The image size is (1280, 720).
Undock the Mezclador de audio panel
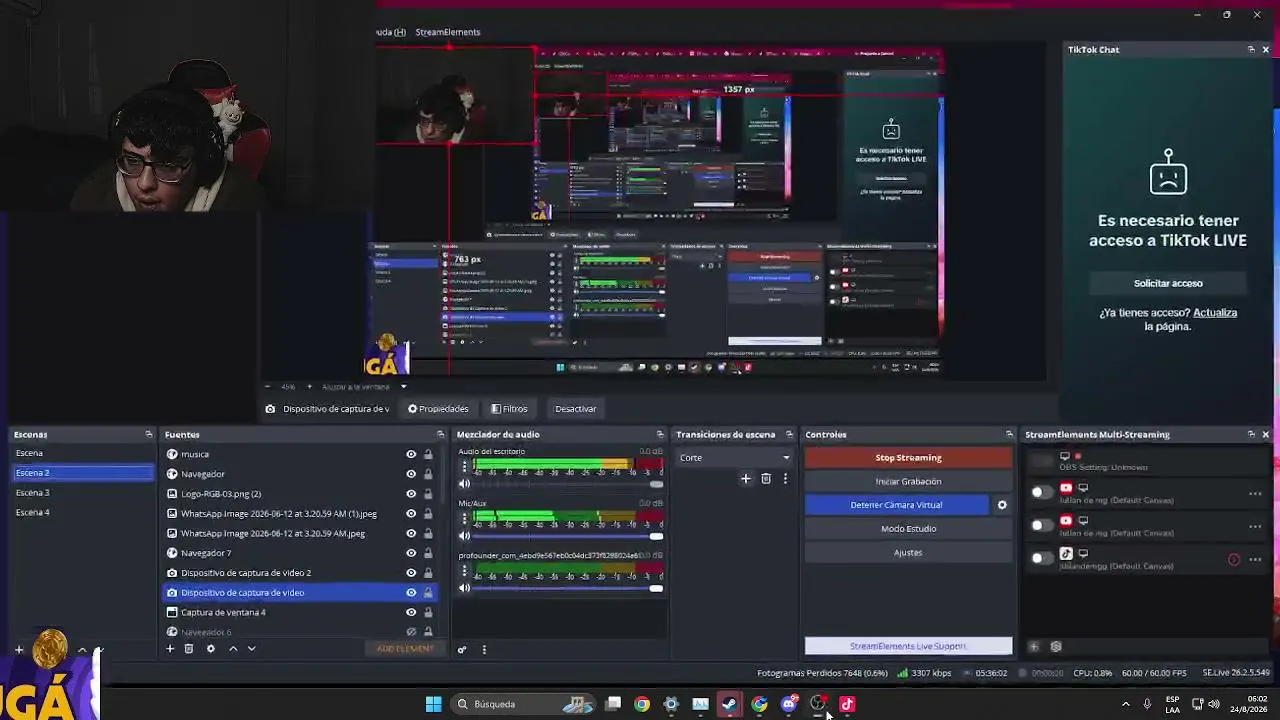point(659,434)
